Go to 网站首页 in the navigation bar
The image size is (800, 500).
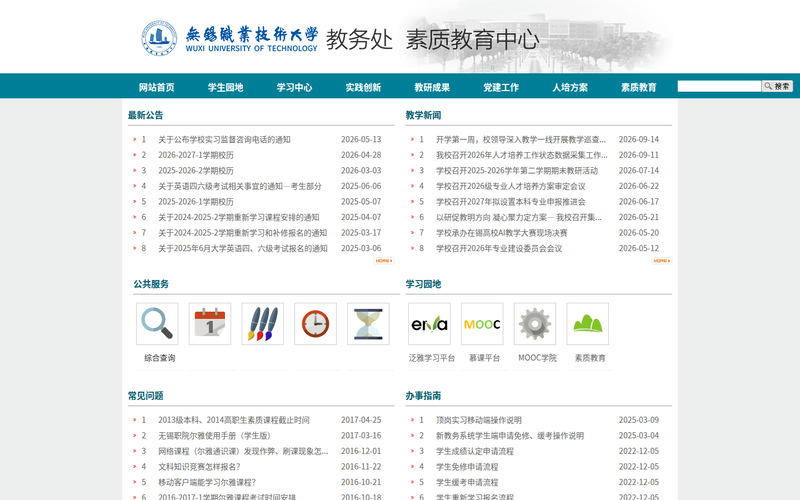(157, 87)
